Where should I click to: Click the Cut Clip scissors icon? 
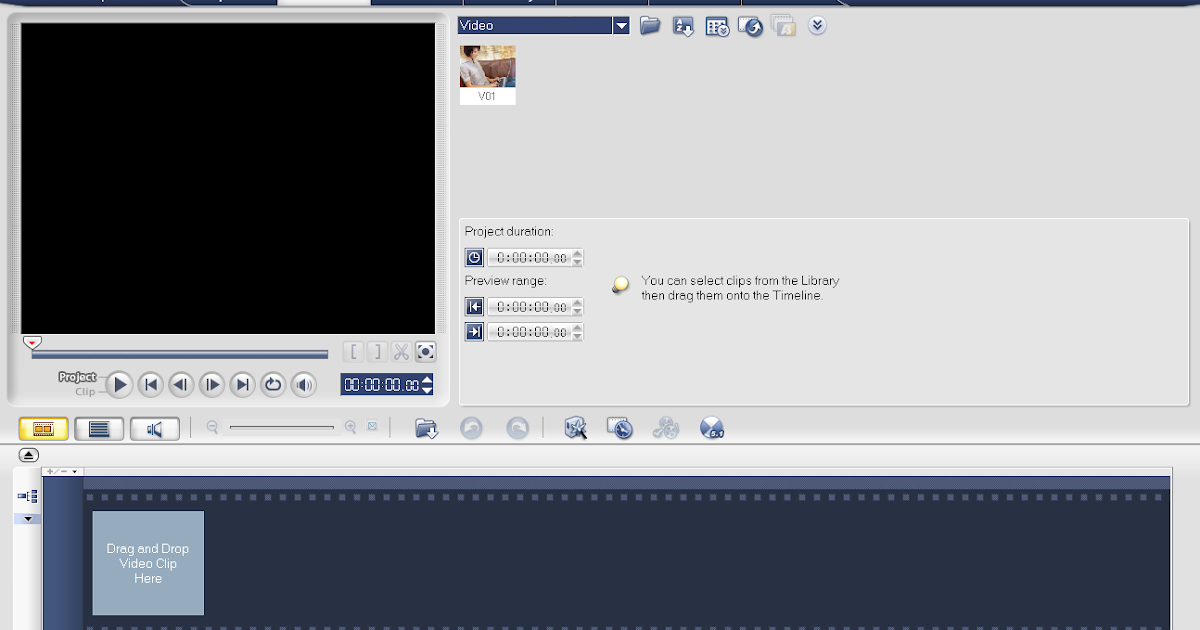[x=401, y=352]
